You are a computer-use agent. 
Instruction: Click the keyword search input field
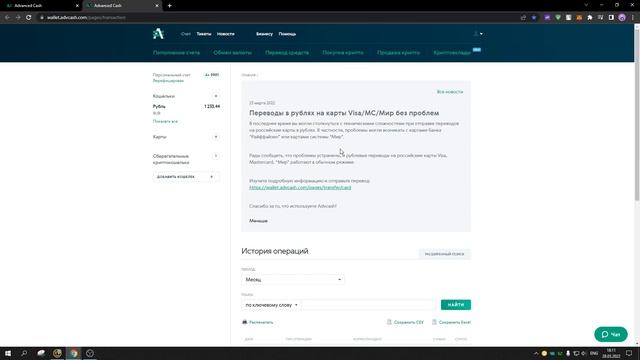pyautogui.click(x=370, y=305)
